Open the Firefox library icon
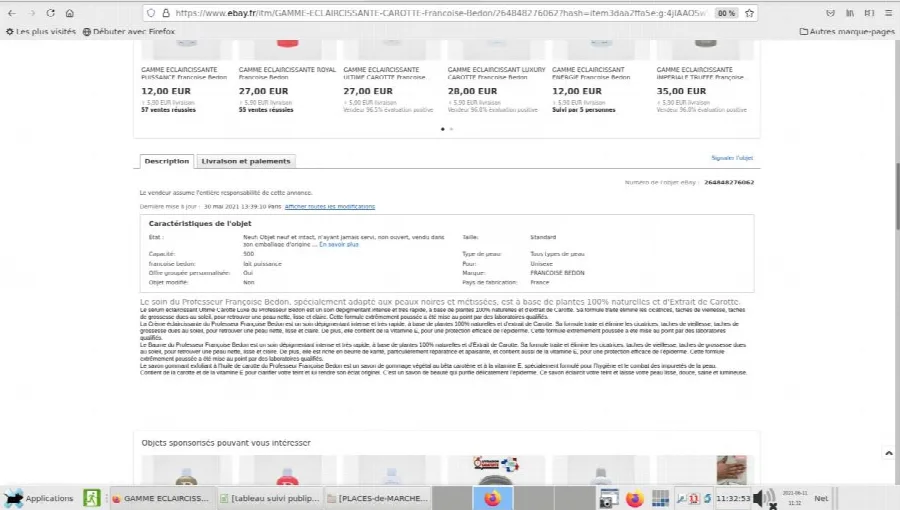Viewport: 900px width, 510px height. (x=849, y=13)
